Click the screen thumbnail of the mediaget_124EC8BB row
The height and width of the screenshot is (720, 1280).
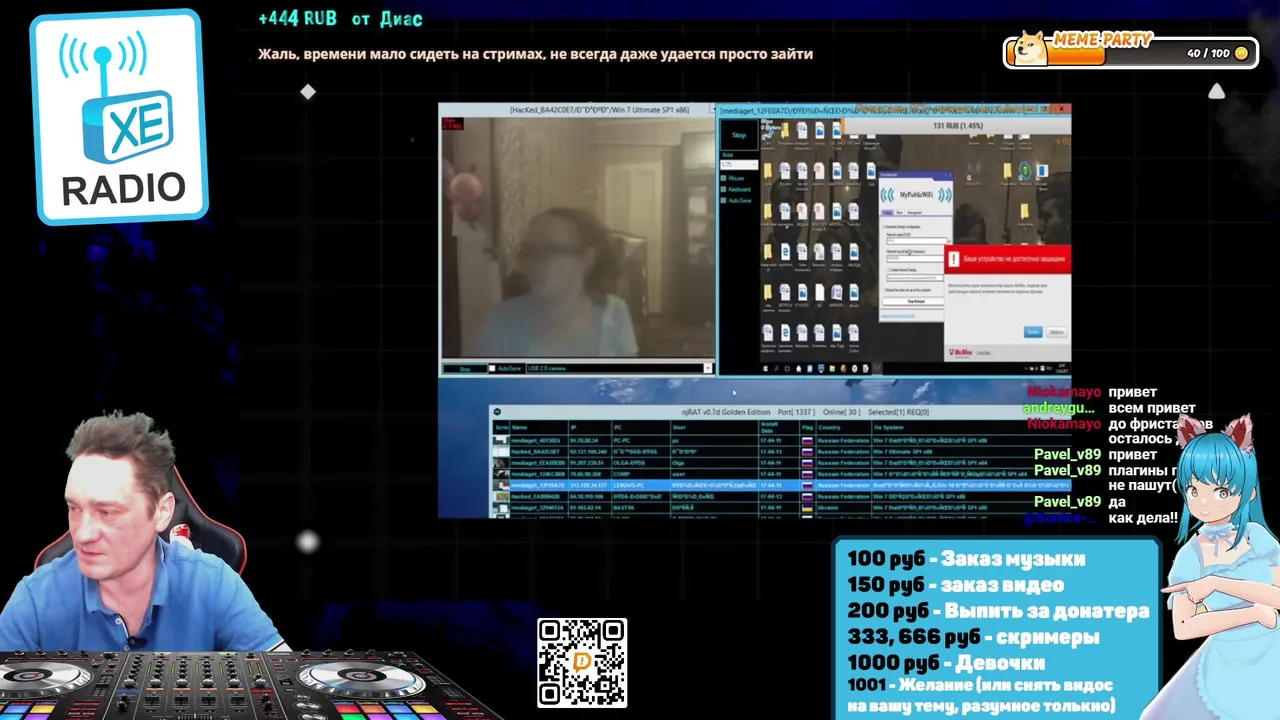tap(501, 473)
